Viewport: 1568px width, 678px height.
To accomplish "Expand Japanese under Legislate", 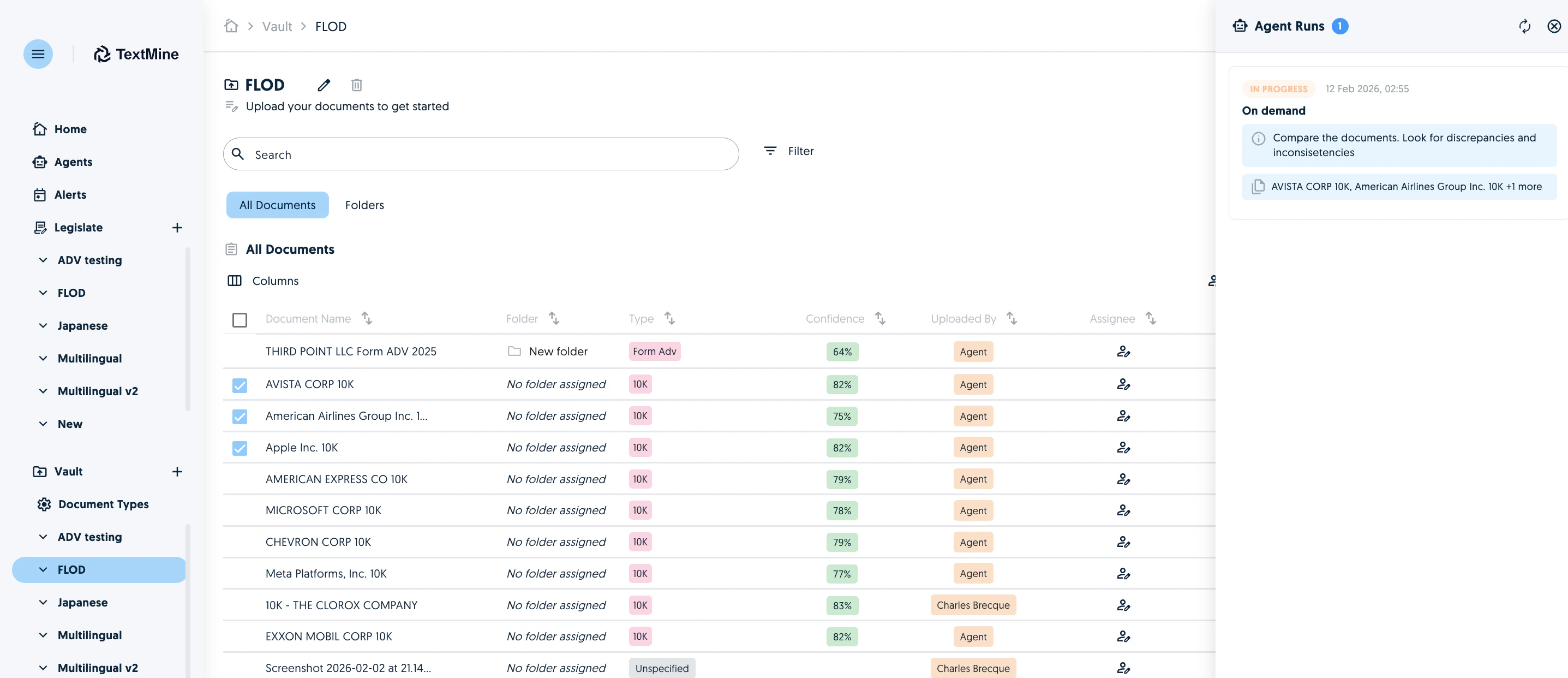I will click(43, 325).
